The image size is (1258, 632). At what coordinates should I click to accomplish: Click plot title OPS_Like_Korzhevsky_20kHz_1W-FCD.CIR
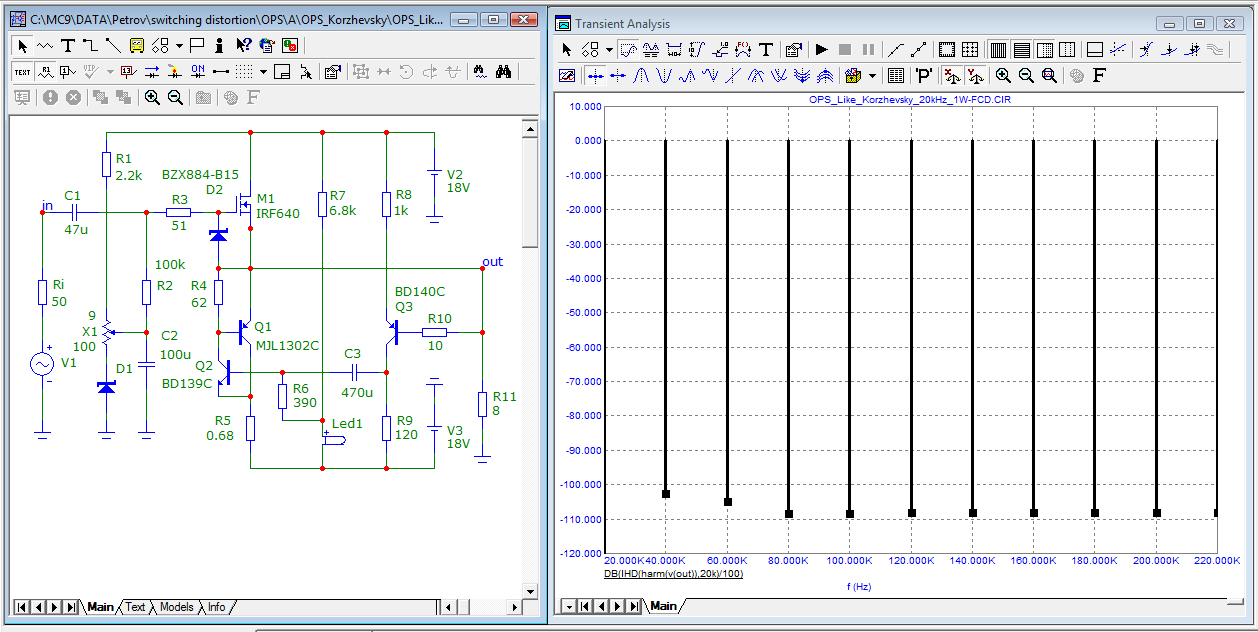tap(910, 100)
